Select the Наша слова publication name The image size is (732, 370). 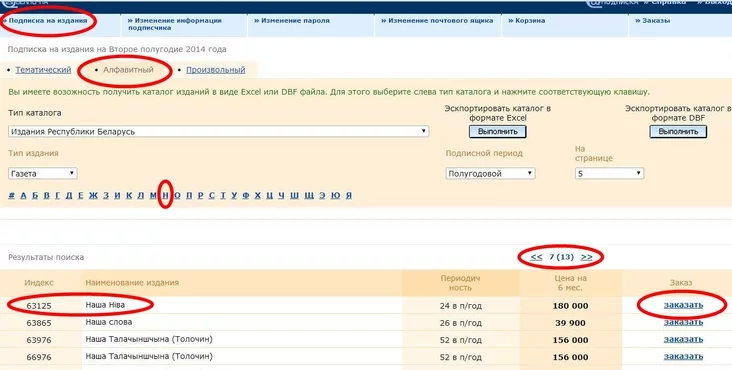click(x=109, y=322)
